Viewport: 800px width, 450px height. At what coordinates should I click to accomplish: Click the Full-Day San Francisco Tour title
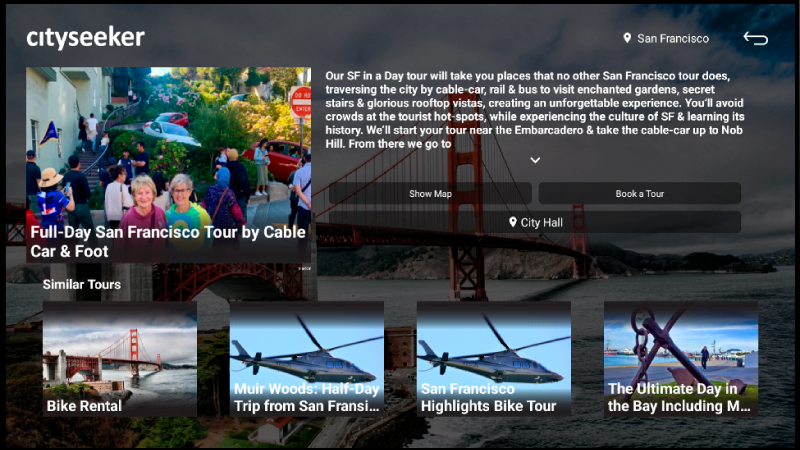click(168, 242)
